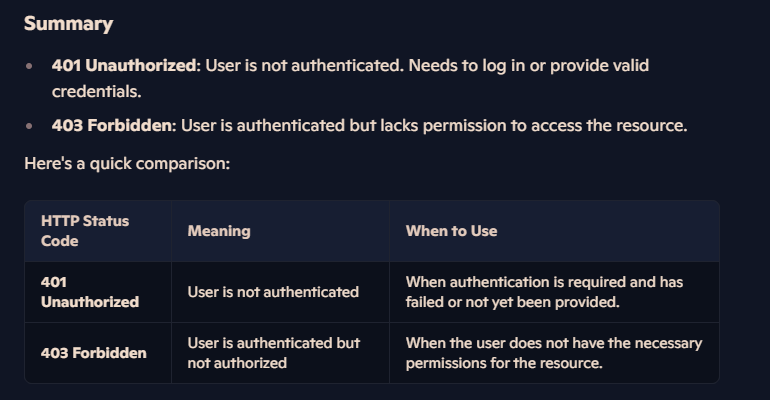Select the 401 Unauthorized bullet label
This screenshot has height=400, width=770.
click(x=126, y=66)
